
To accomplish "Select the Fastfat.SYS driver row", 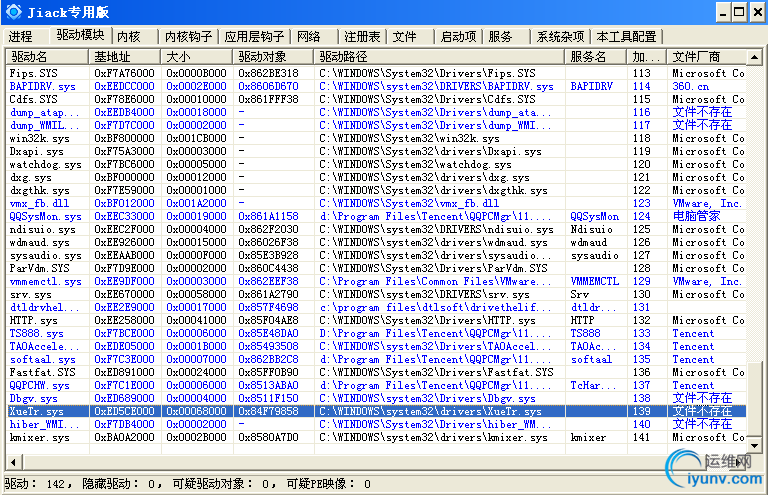I will pyautogui.click(x=376, y=372).
